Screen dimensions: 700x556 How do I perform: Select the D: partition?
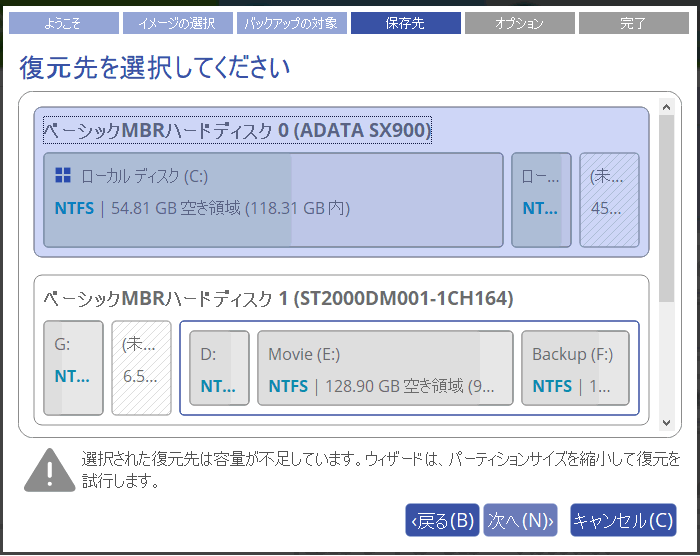[219, 368]
